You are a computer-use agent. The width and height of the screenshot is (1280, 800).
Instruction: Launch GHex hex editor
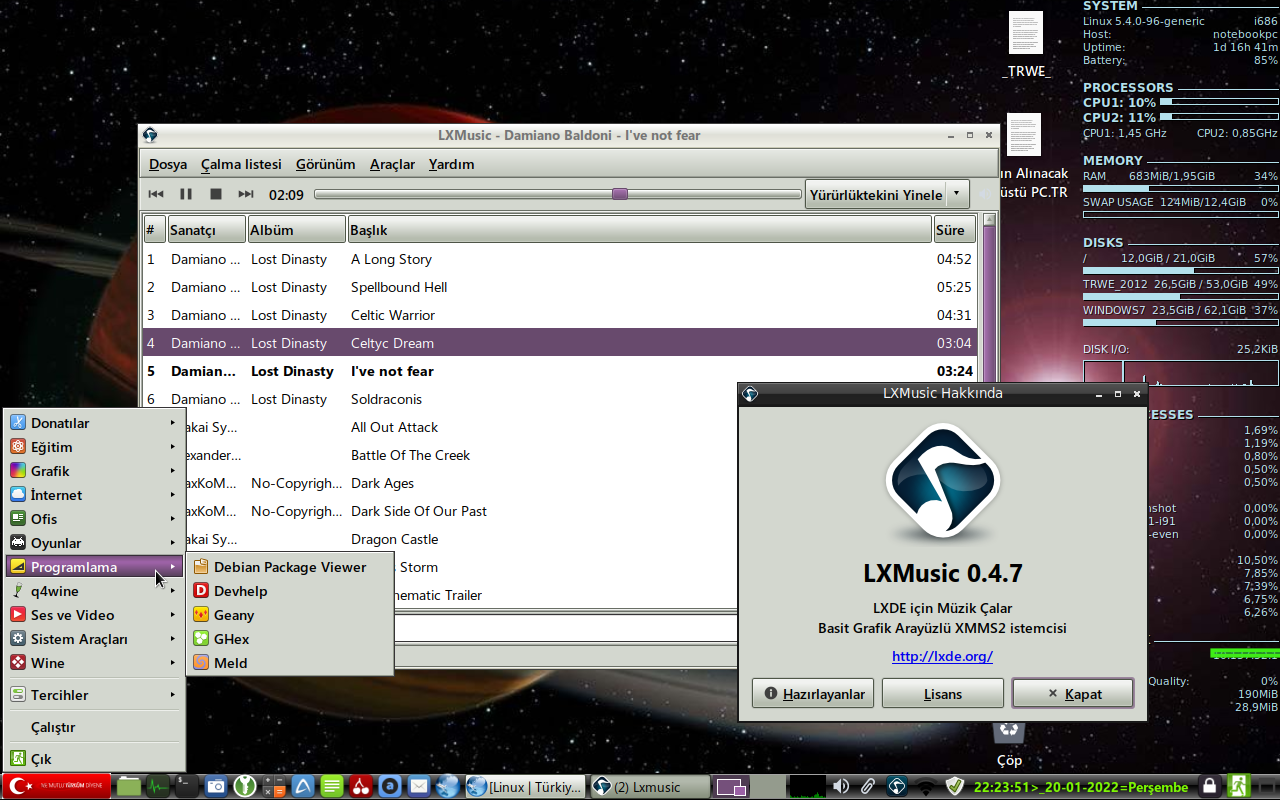291,639
